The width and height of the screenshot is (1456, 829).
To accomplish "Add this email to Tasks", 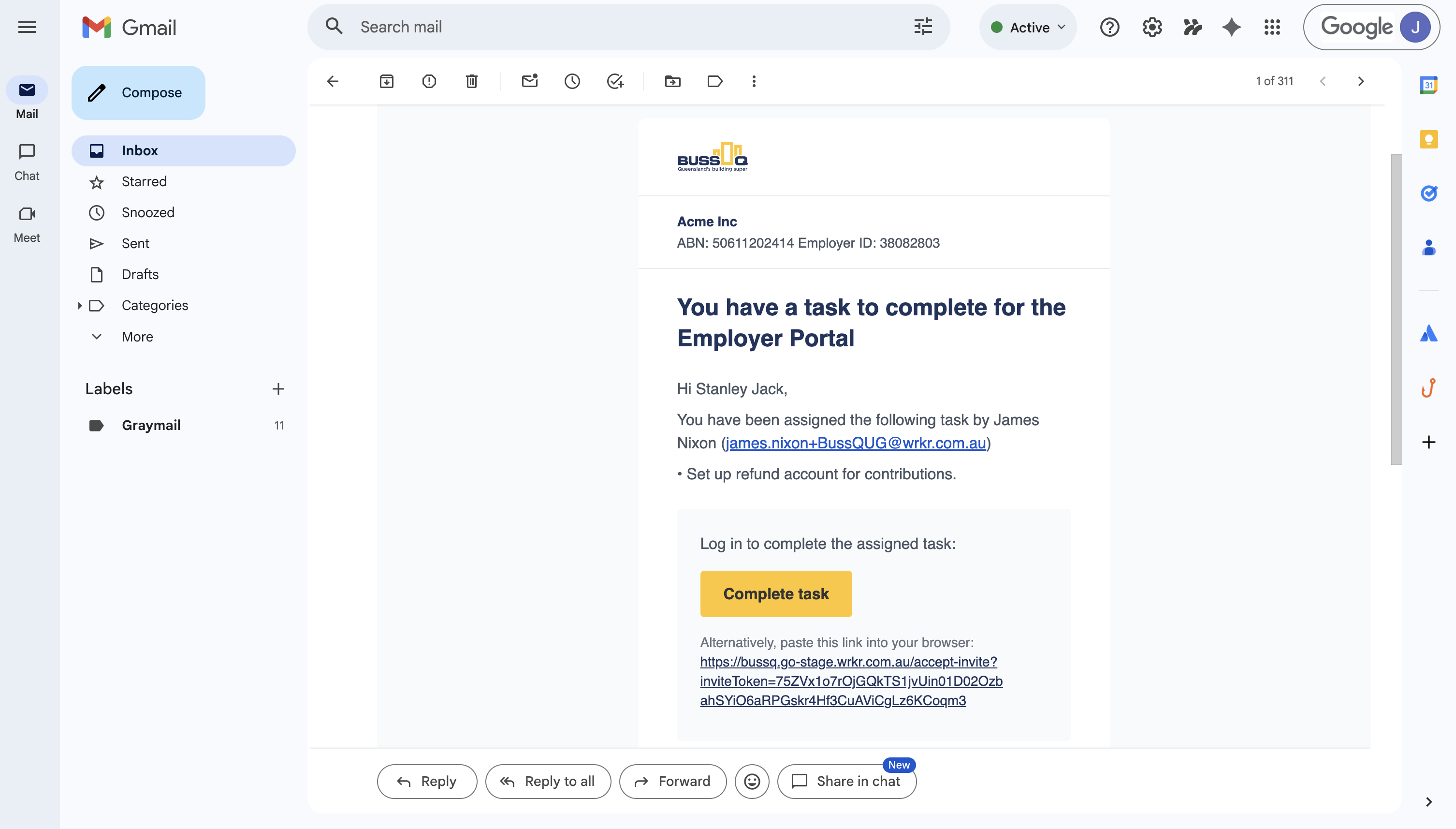I will pyautogui.click(x=615, y=81).
